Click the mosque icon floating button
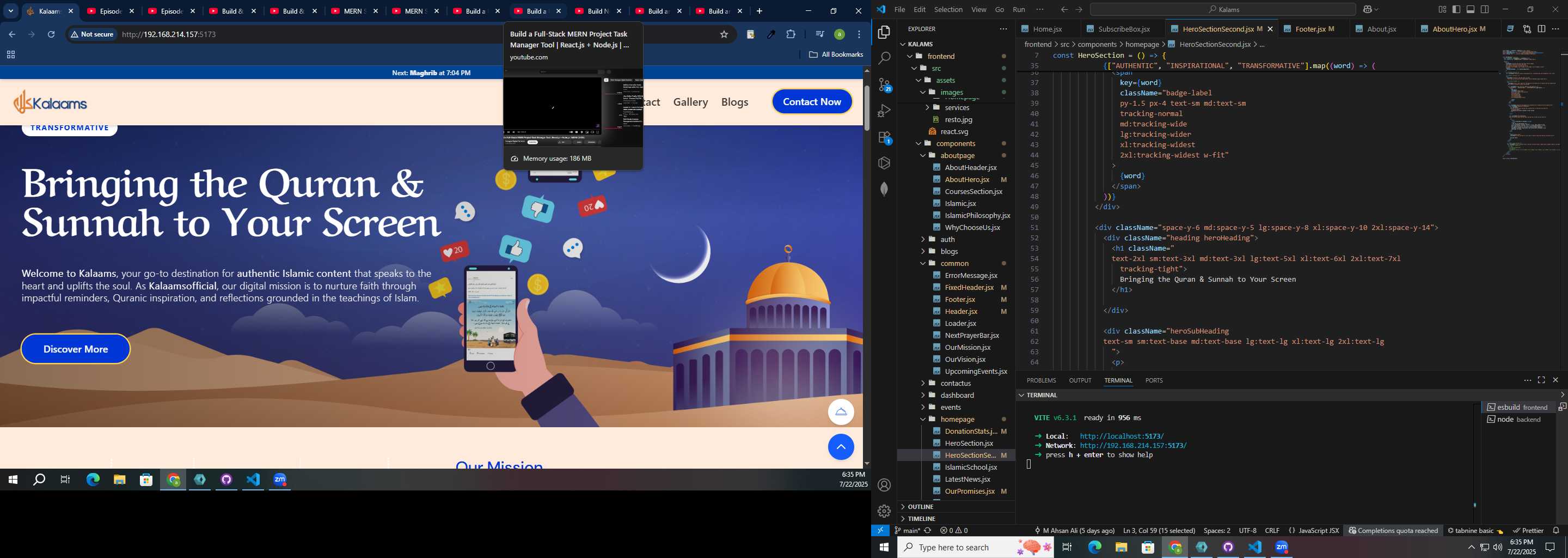1568x558 pixels. [841, 412]
